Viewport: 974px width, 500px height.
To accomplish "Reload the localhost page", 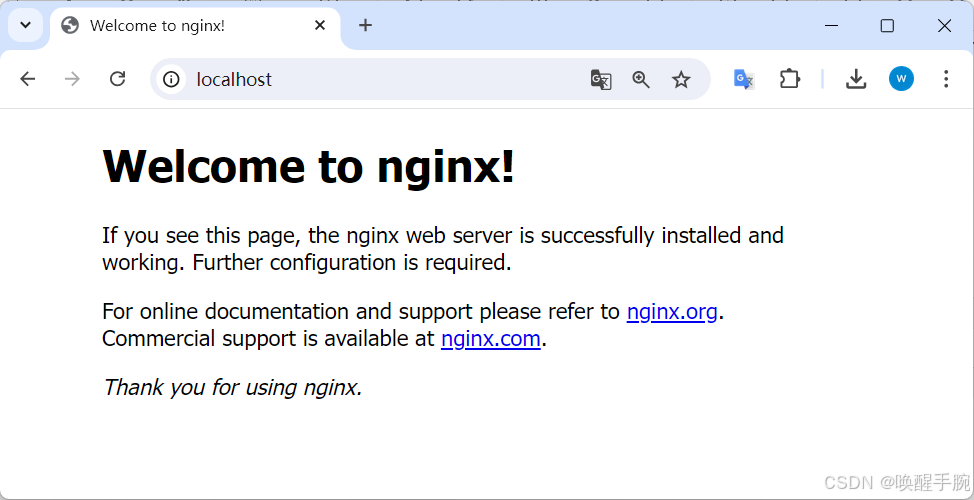I will [117, 79].
